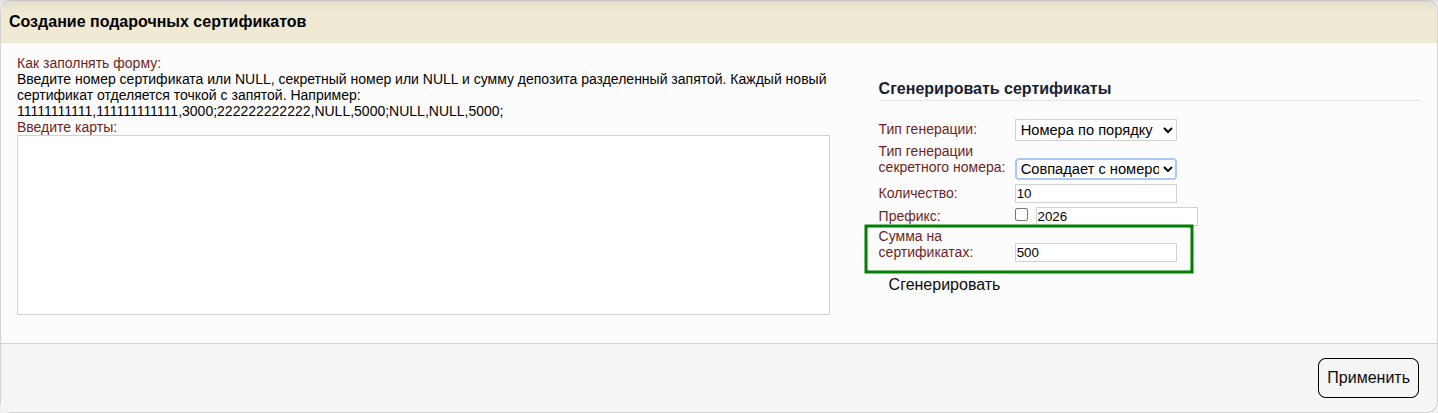Click the 'Сгенерировать сертификаты' section heading
Screen dimensions: 1438x413
click(995, 89)
